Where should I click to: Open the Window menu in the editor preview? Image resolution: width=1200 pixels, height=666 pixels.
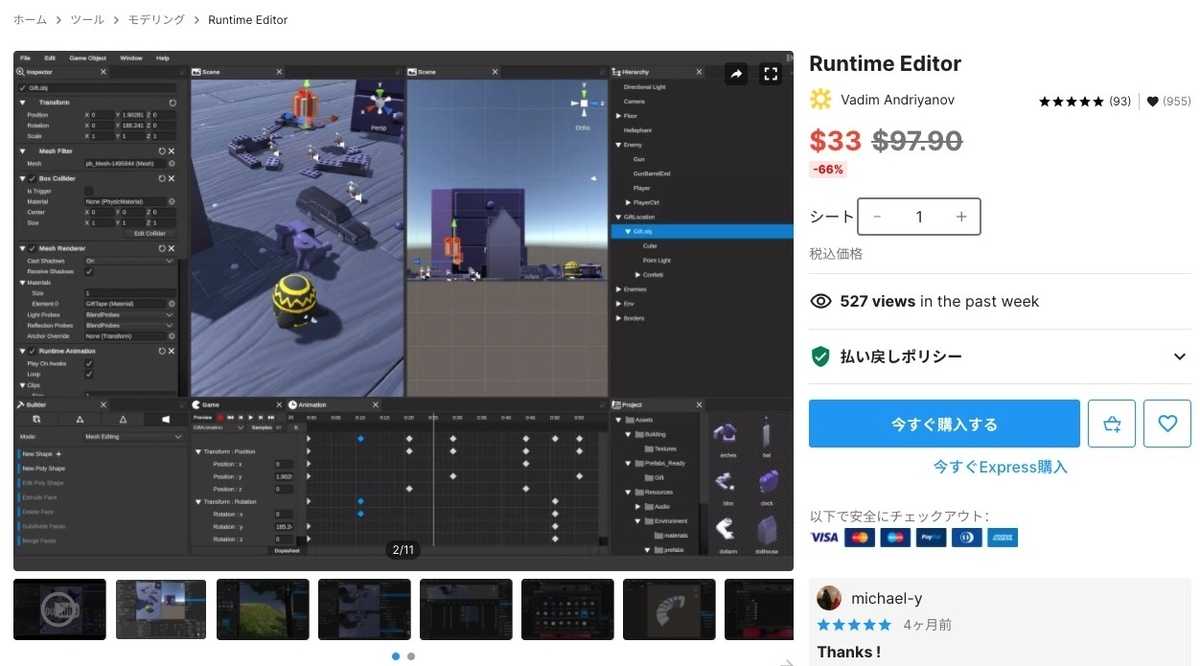131,58
